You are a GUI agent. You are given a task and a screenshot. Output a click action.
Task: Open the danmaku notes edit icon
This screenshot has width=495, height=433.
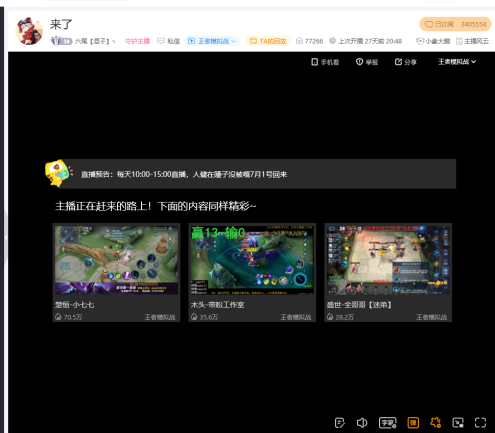pyautogui.click(x=340, y=423)
